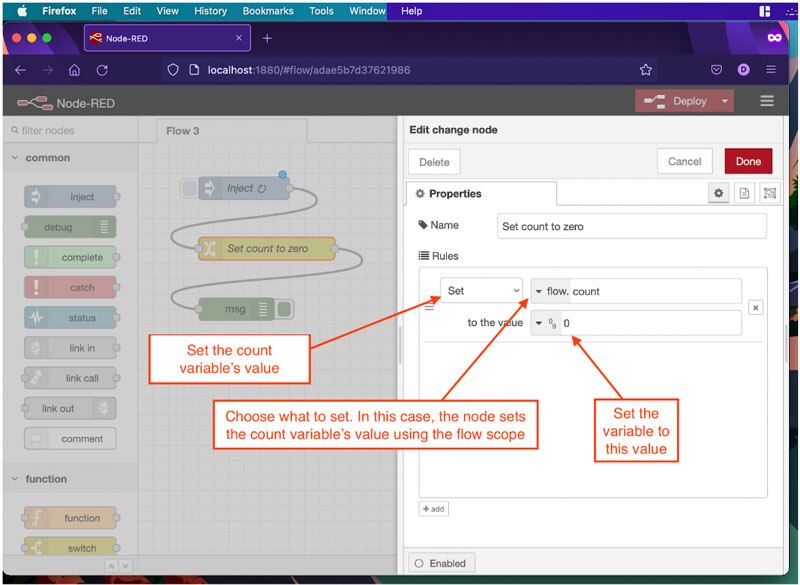Click the Cancel button
This screenshot has height=585, width=800.
pos(684,161)
